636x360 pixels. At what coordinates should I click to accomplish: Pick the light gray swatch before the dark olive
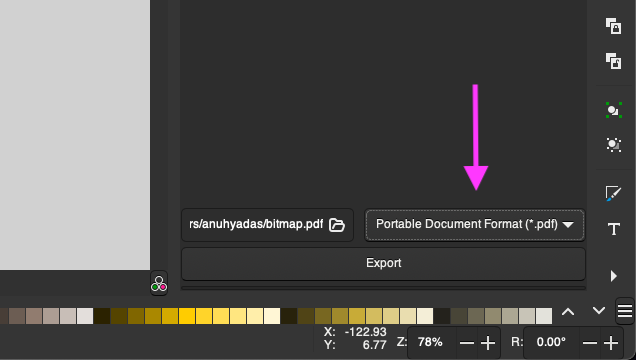click(85, 316)
